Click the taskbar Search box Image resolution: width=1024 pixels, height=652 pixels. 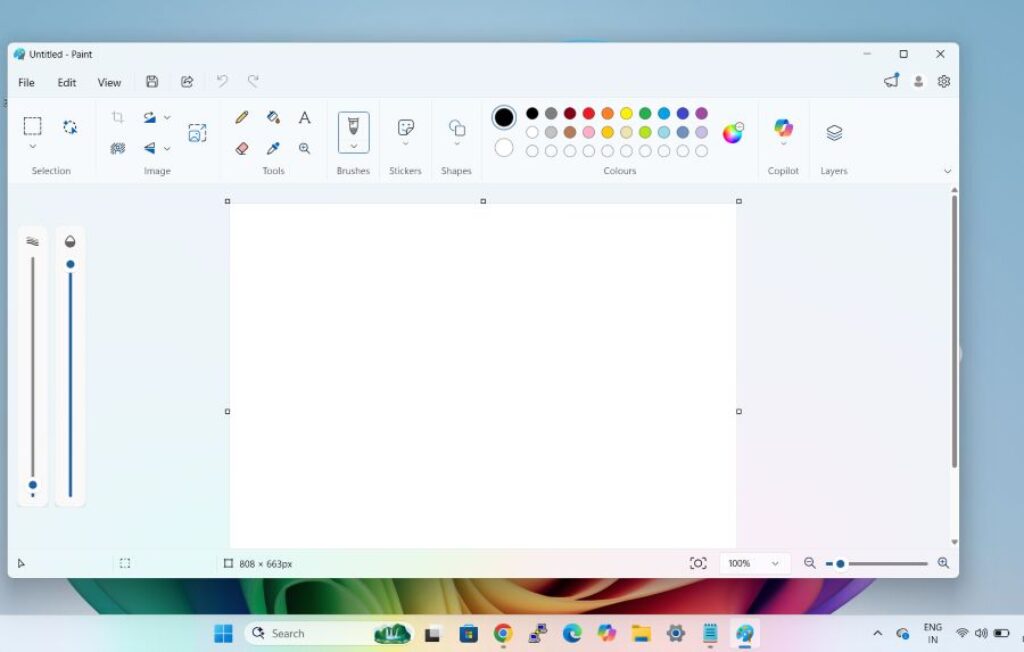pos(328,633)
